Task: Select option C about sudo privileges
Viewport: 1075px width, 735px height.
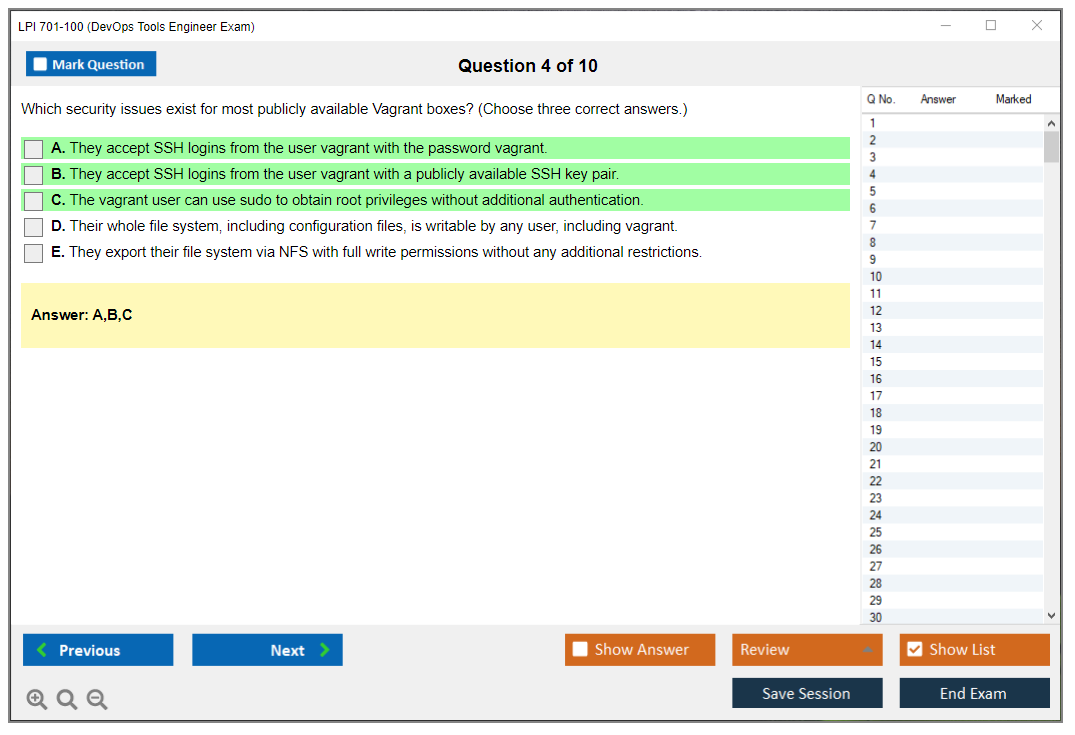Action: click(x=34, y=201)
